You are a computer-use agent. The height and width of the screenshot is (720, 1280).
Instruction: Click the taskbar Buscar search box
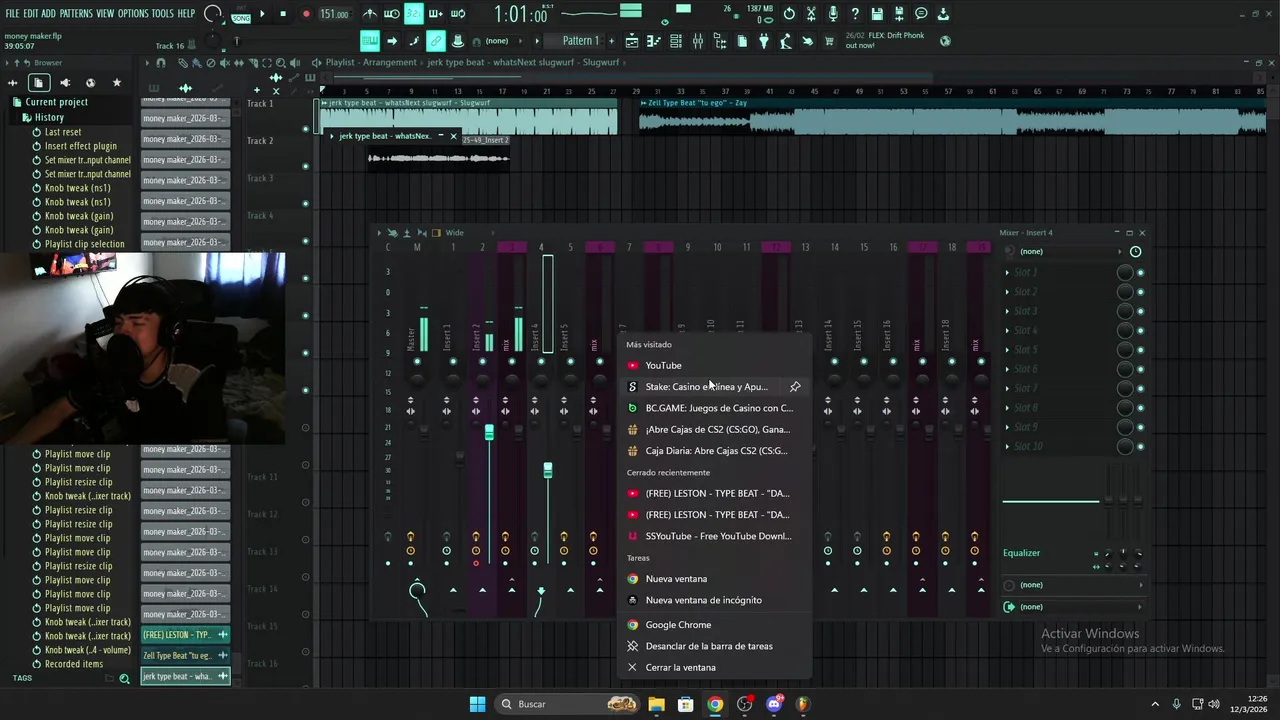point(568,704)
